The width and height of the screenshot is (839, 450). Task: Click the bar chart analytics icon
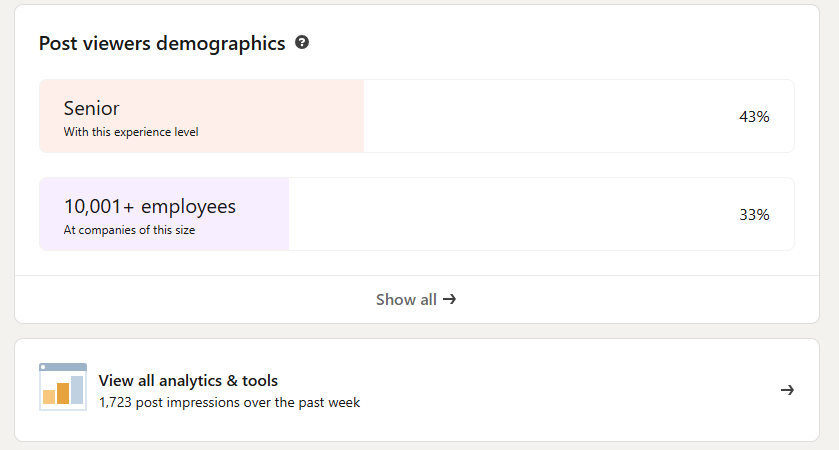tap(63, 387)
